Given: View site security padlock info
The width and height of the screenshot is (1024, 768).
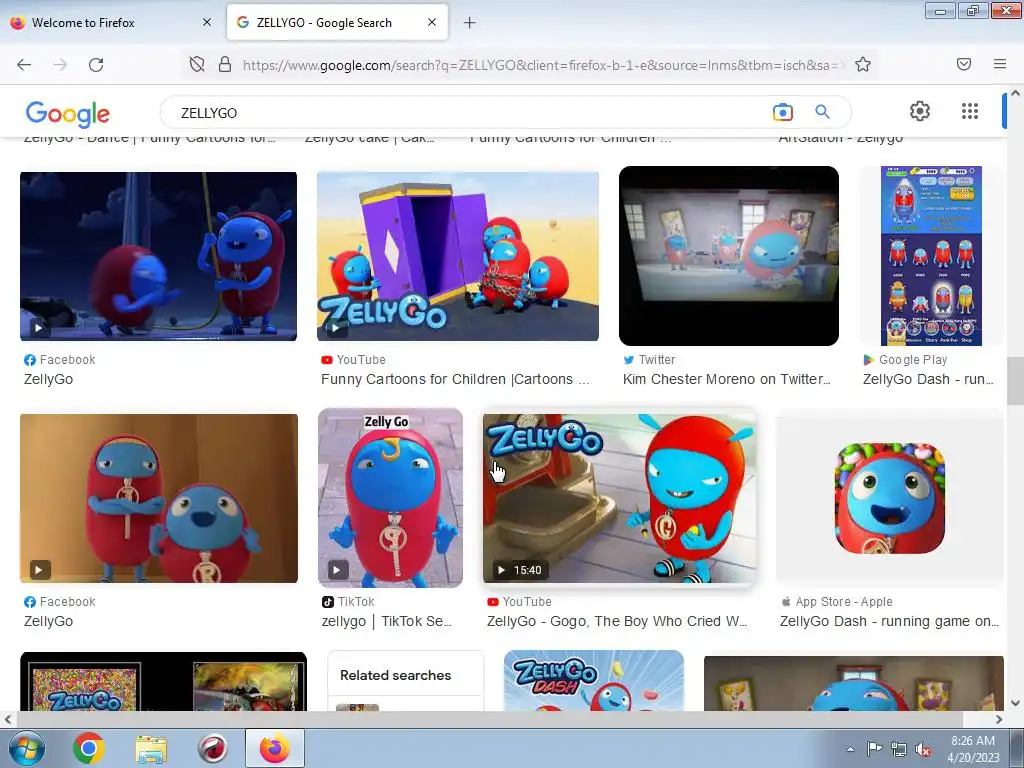Looking at the screenshot, I should click(225, 64).
